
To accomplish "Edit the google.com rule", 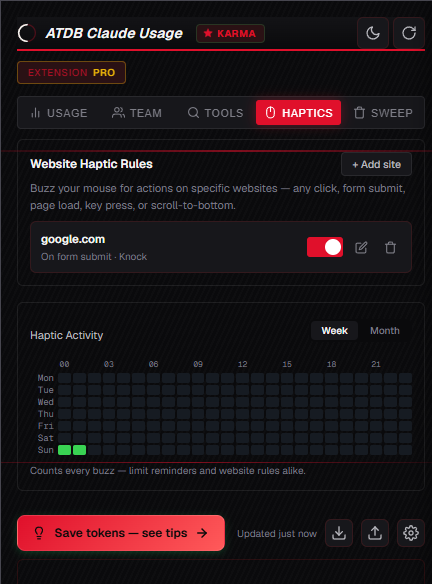I will [361, 247].
